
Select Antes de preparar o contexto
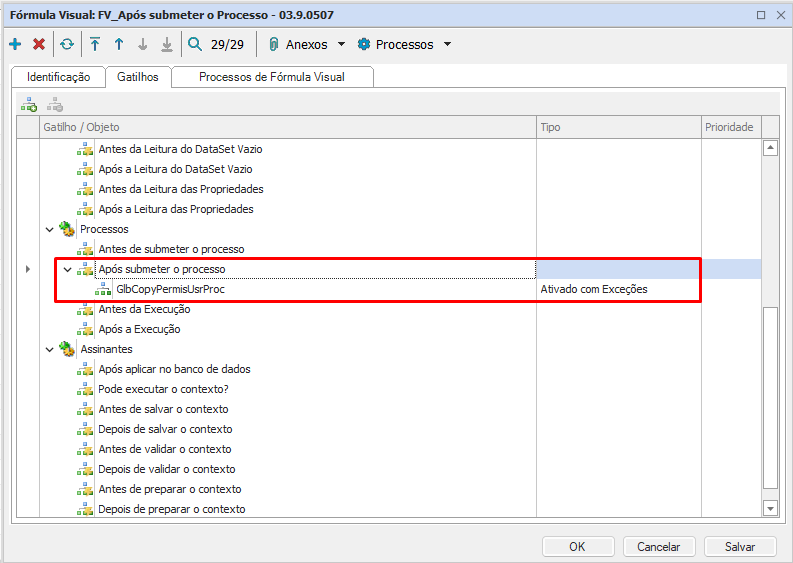[x=169, y=489]
